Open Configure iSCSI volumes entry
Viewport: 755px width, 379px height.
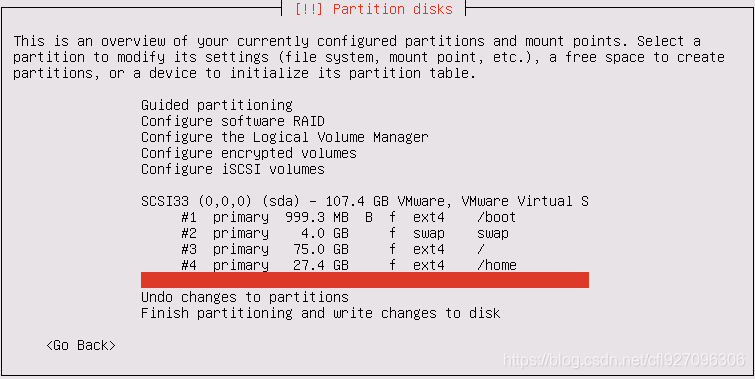tap(233, 169)
